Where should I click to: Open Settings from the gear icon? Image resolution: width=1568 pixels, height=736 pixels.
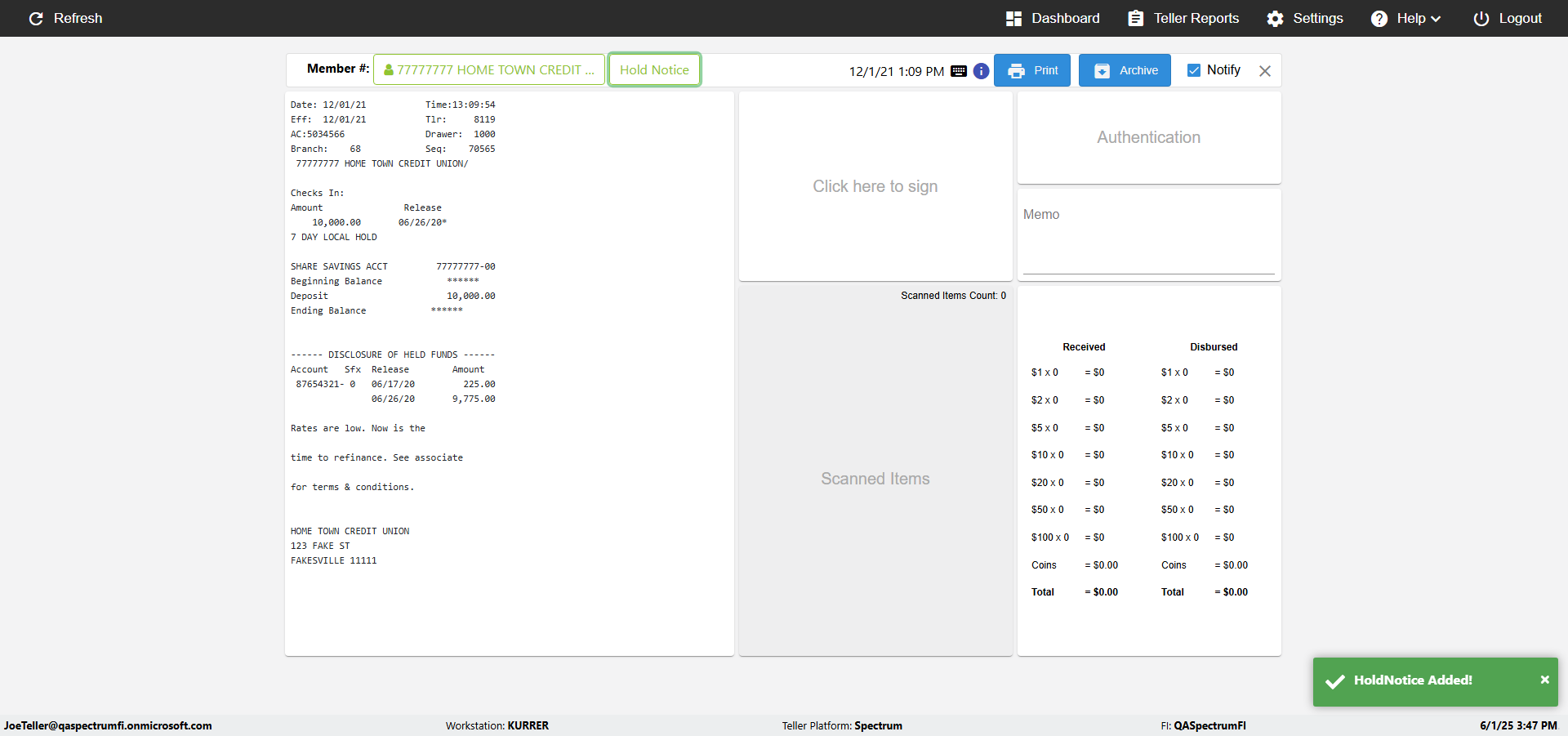tap(1275, 18)
